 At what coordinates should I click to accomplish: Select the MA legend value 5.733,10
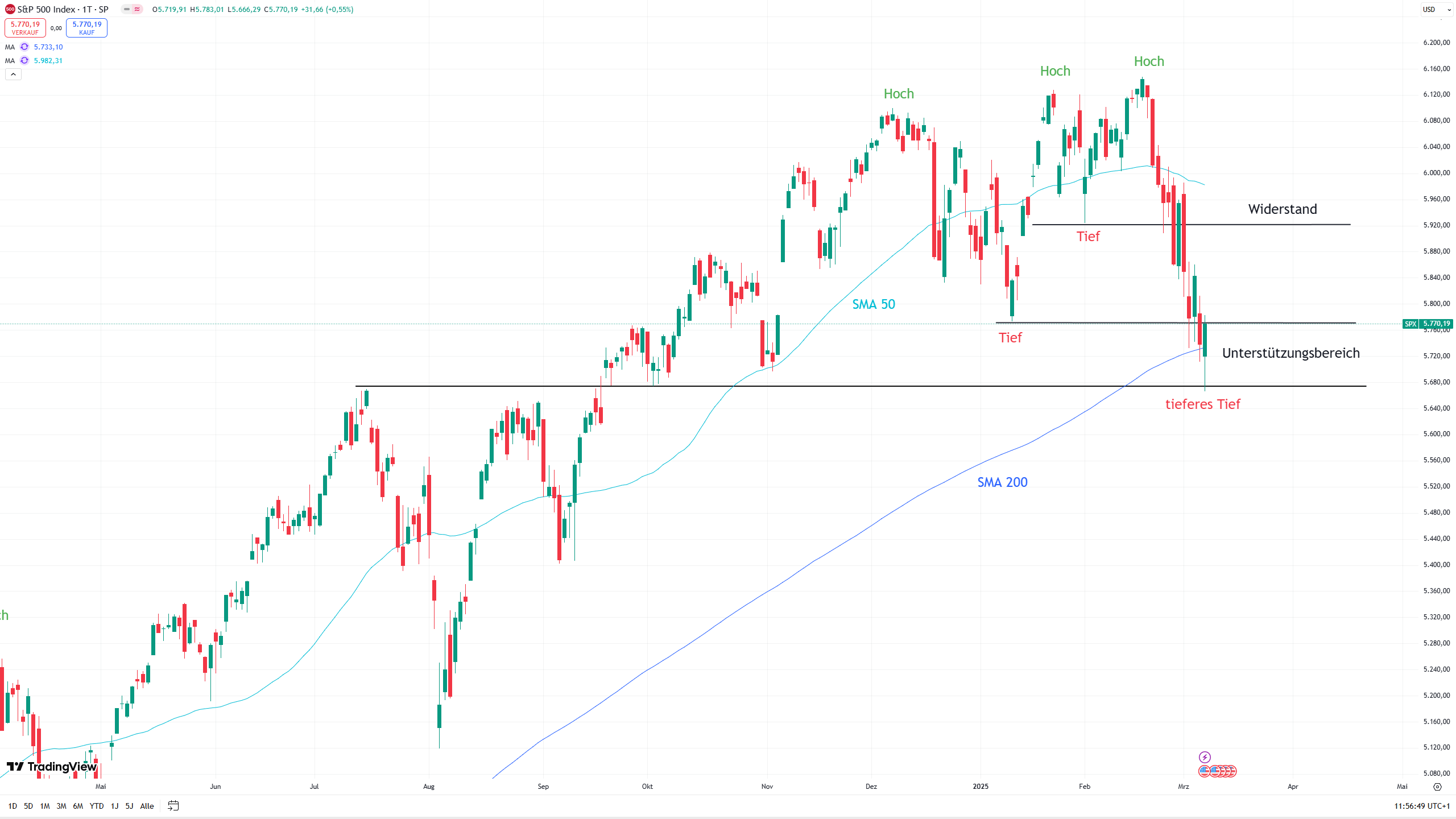click(x=48, y=47)
